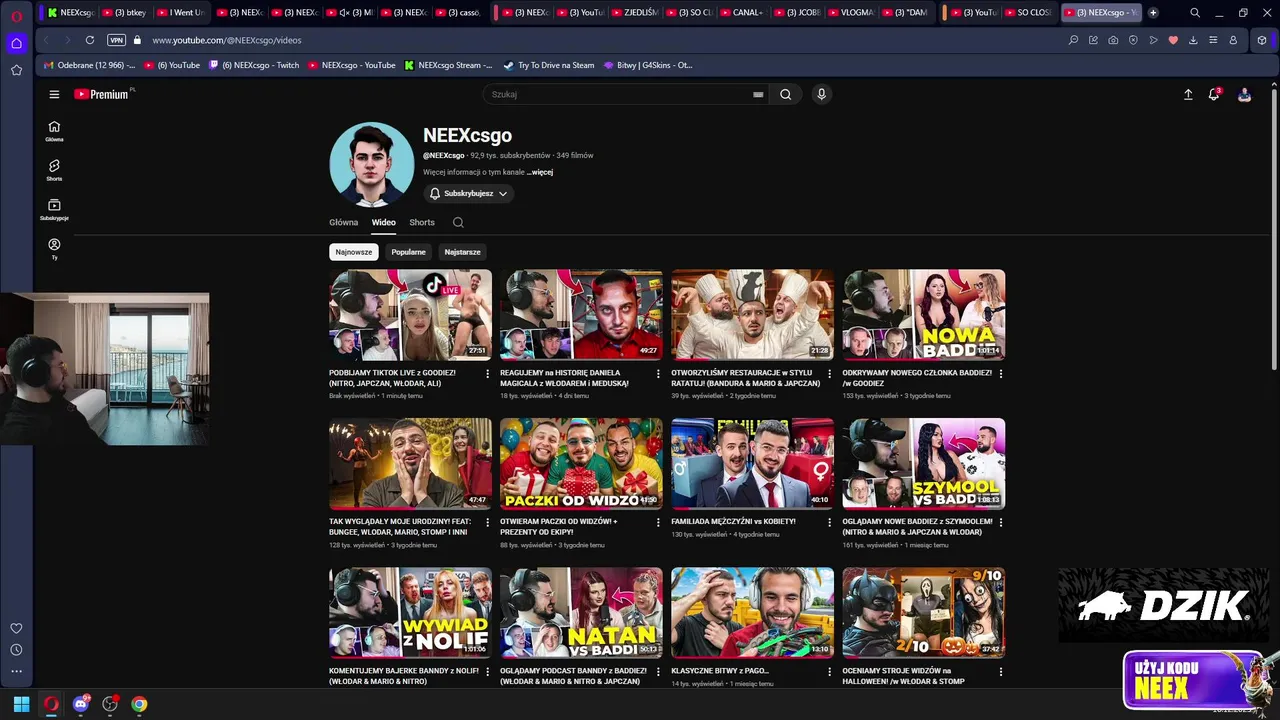Reload the page with the refresh icon
Image resolution: width=1280 pixels, height=720 pixels.
coord(90,40)
